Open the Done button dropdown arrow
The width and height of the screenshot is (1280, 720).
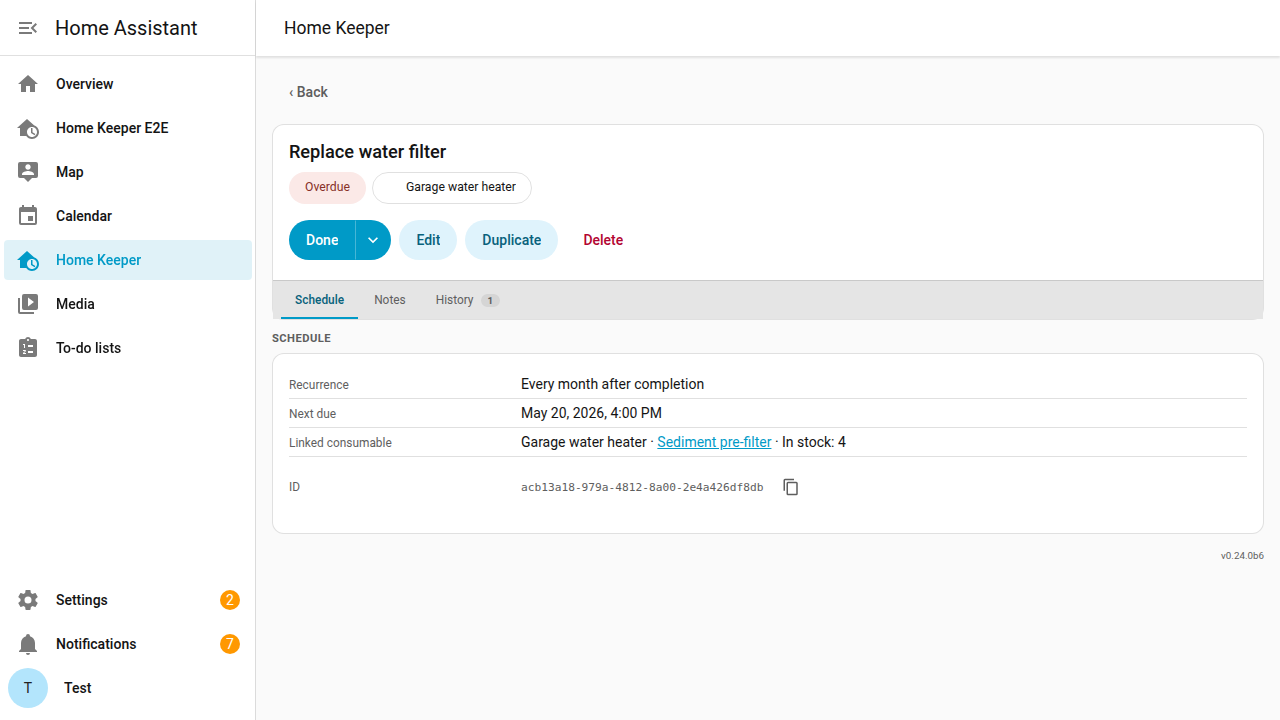pos(373,240)
